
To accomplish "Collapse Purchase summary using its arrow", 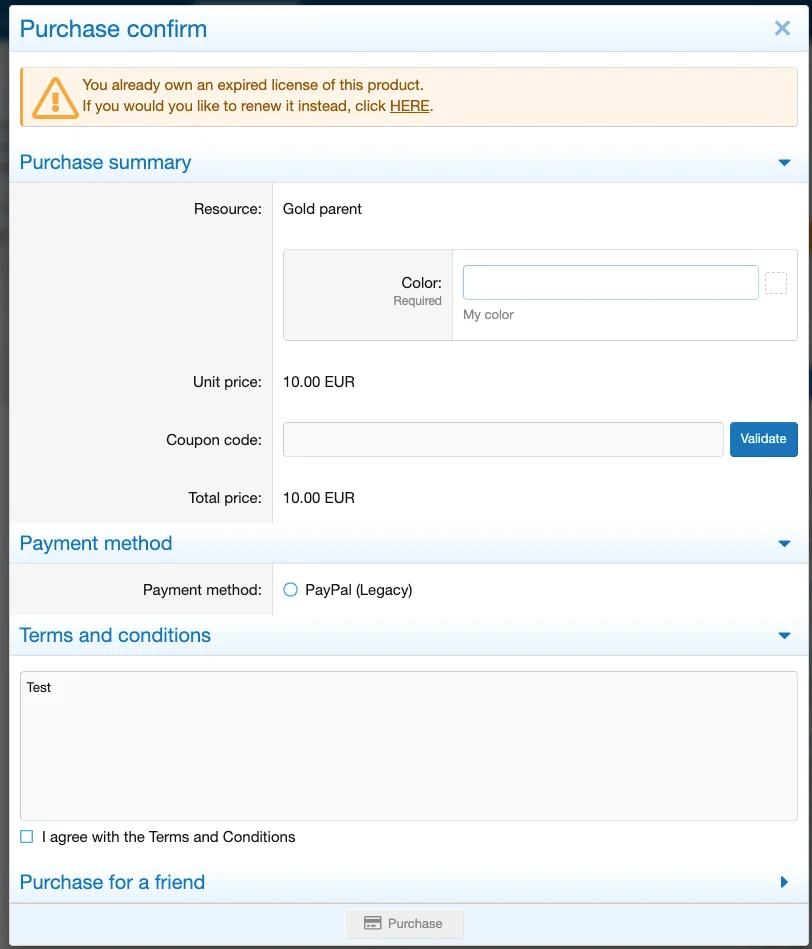I will 784,163.
